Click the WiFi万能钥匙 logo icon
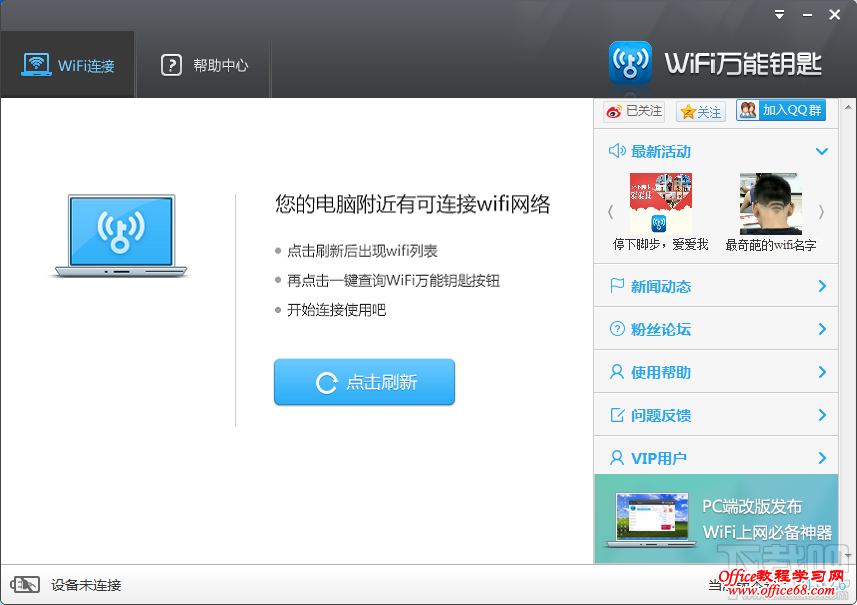 629,60
